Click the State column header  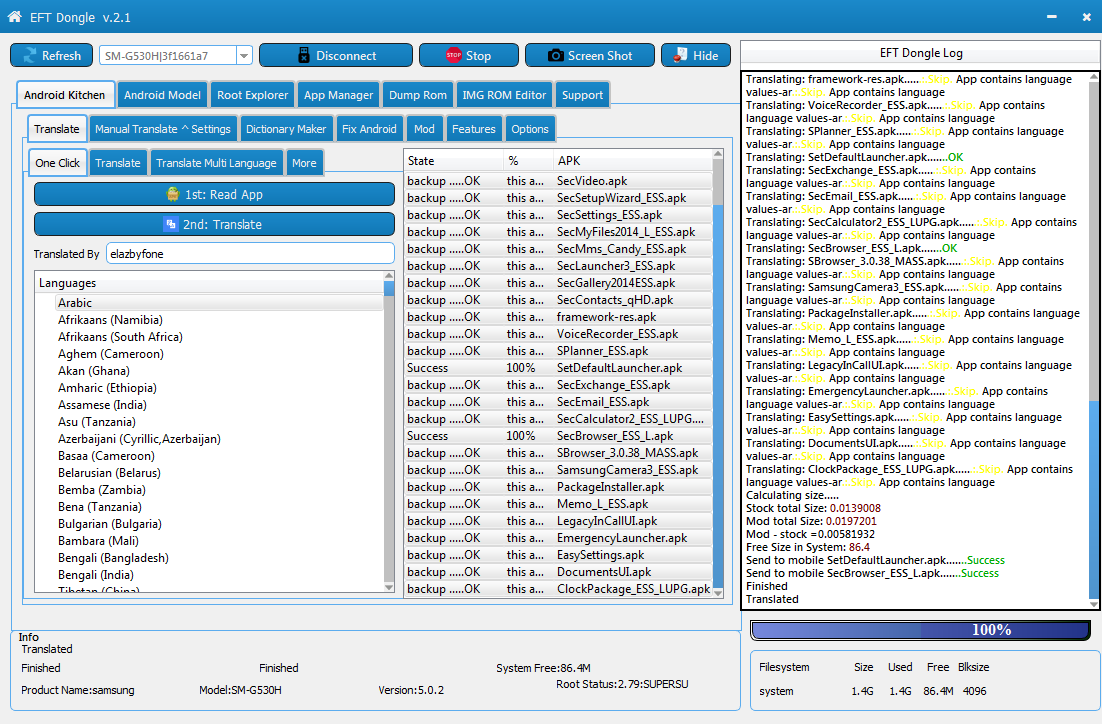point(454,161)
